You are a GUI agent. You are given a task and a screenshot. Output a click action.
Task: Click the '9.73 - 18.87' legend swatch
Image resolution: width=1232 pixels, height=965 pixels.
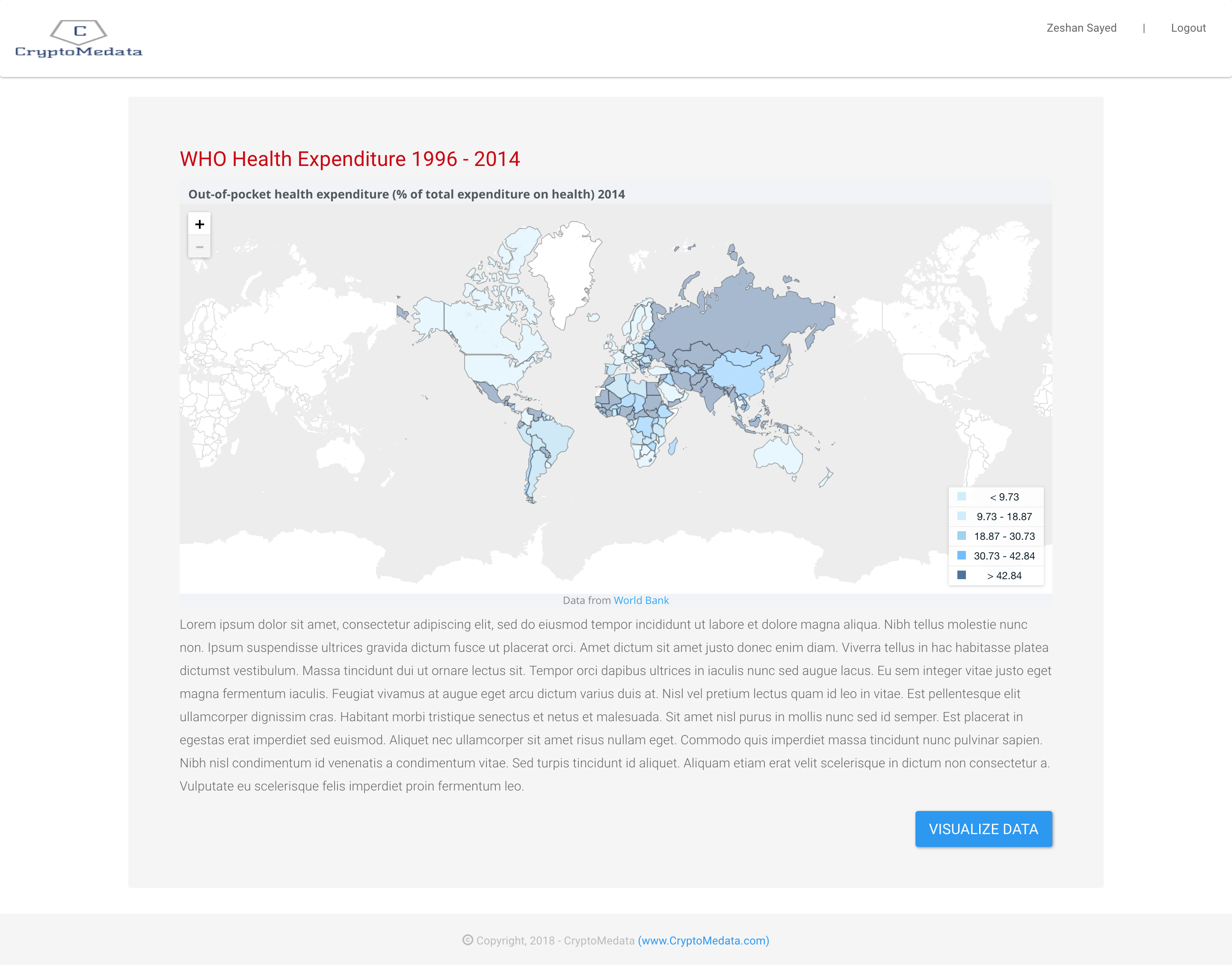tap(961, 516)
